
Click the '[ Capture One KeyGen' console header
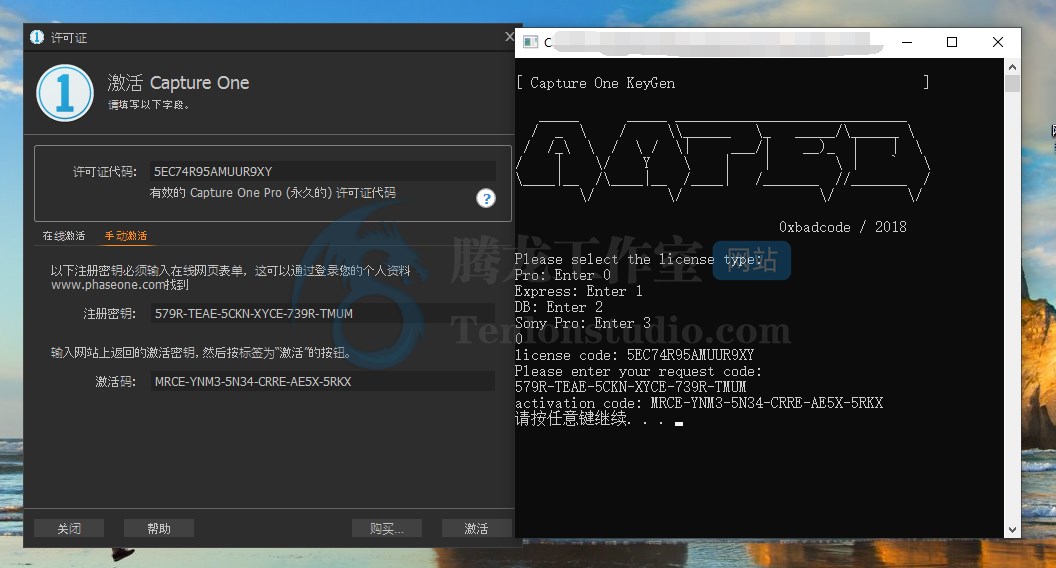point(595,83)
